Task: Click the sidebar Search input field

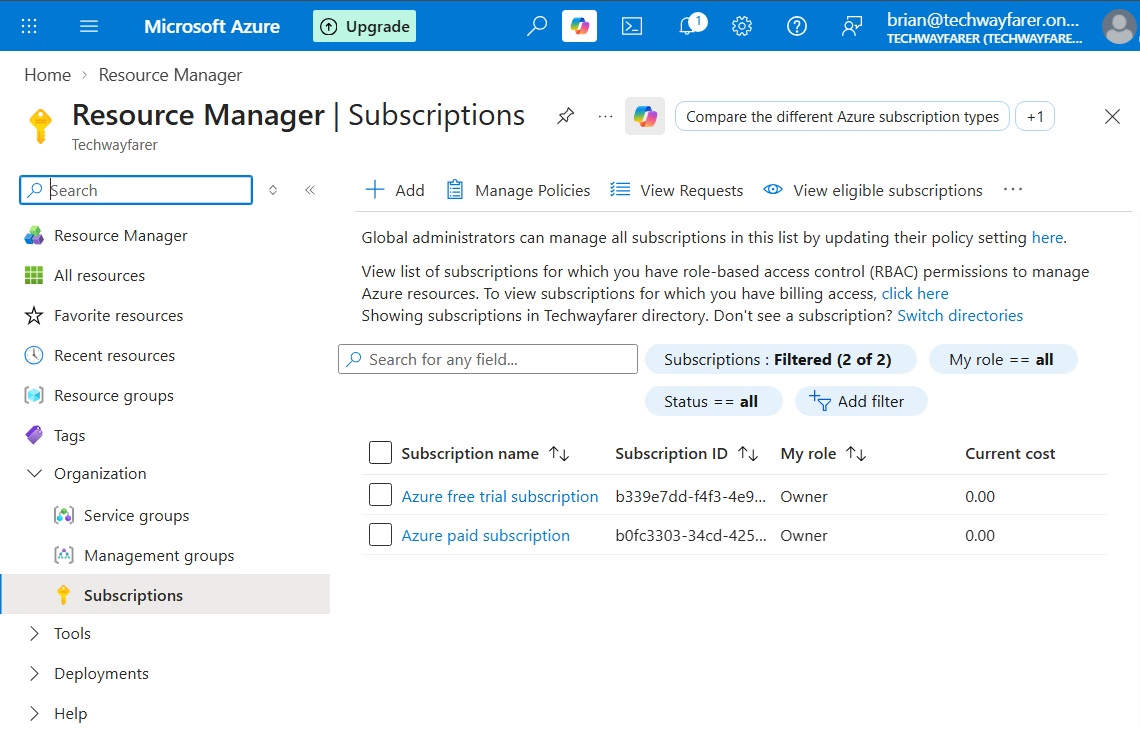Action: click(136, 190)
